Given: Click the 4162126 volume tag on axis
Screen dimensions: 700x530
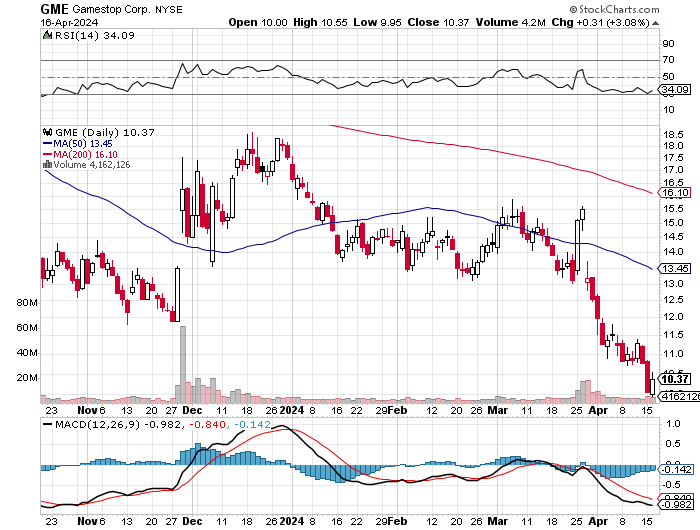Looking at the screenshot, I should [680, 396].
